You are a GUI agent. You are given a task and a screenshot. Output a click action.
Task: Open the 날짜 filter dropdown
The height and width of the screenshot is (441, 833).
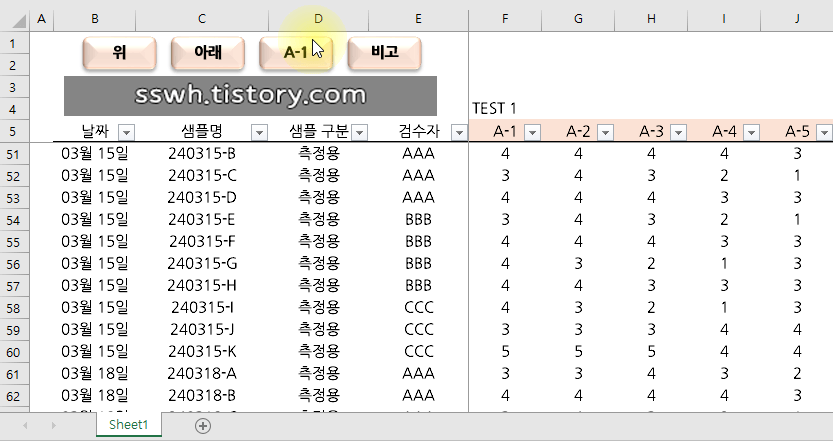(x=126, y=132)
